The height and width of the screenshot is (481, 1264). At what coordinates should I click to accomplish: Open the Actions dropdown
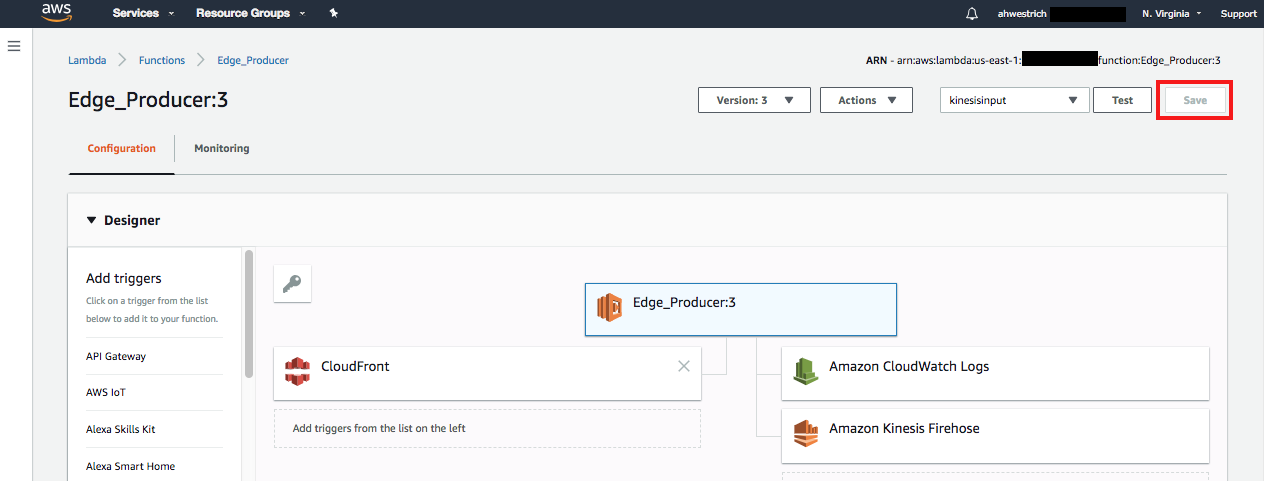[866, 100]
